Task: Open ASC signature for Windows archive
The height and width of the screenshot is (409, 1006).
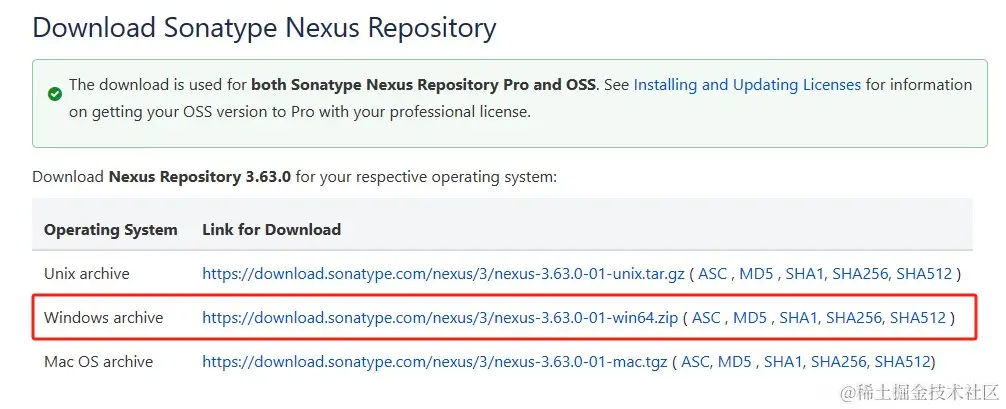Action: coord(706,318)
